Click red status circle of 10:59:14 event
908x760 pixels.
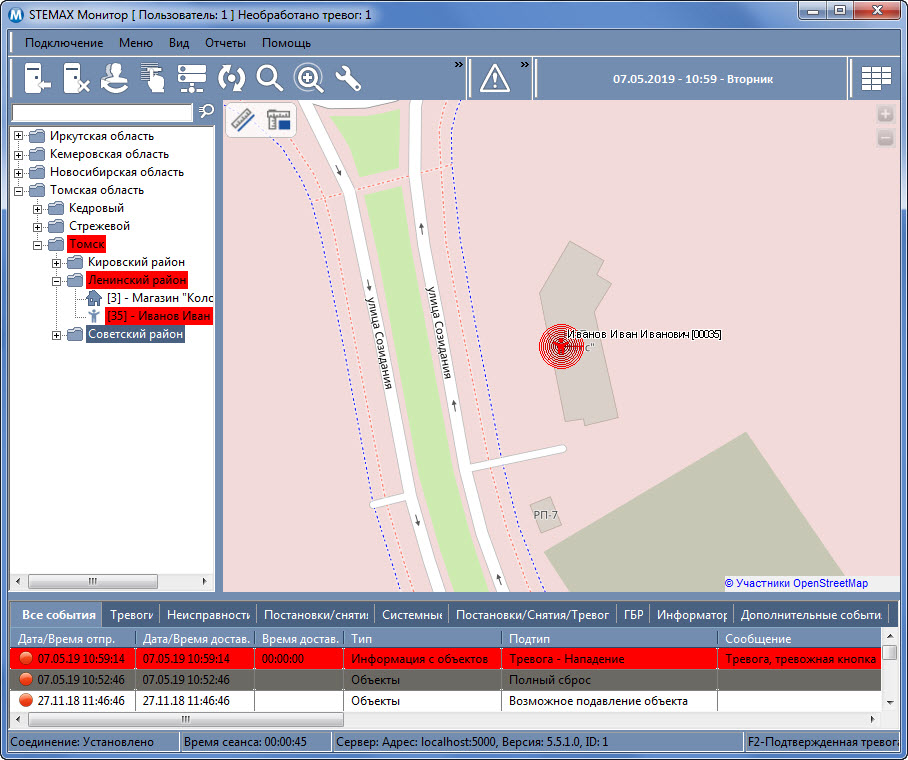(x=25, y=659)
